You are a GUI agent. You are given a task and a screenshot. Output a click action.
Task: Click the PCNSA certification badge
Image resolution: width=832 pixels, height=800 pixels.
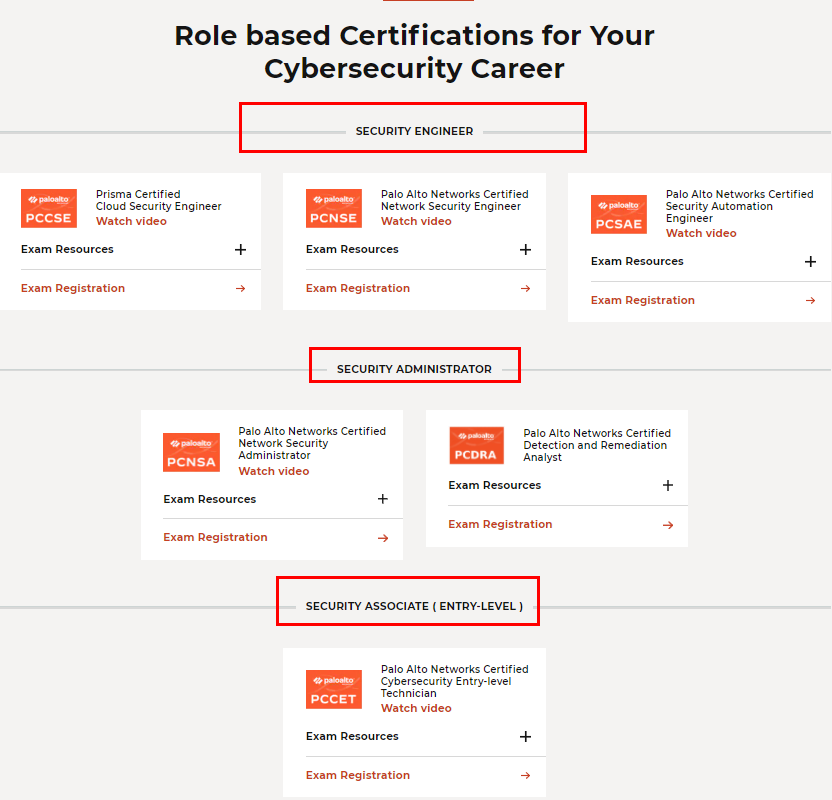191,453
